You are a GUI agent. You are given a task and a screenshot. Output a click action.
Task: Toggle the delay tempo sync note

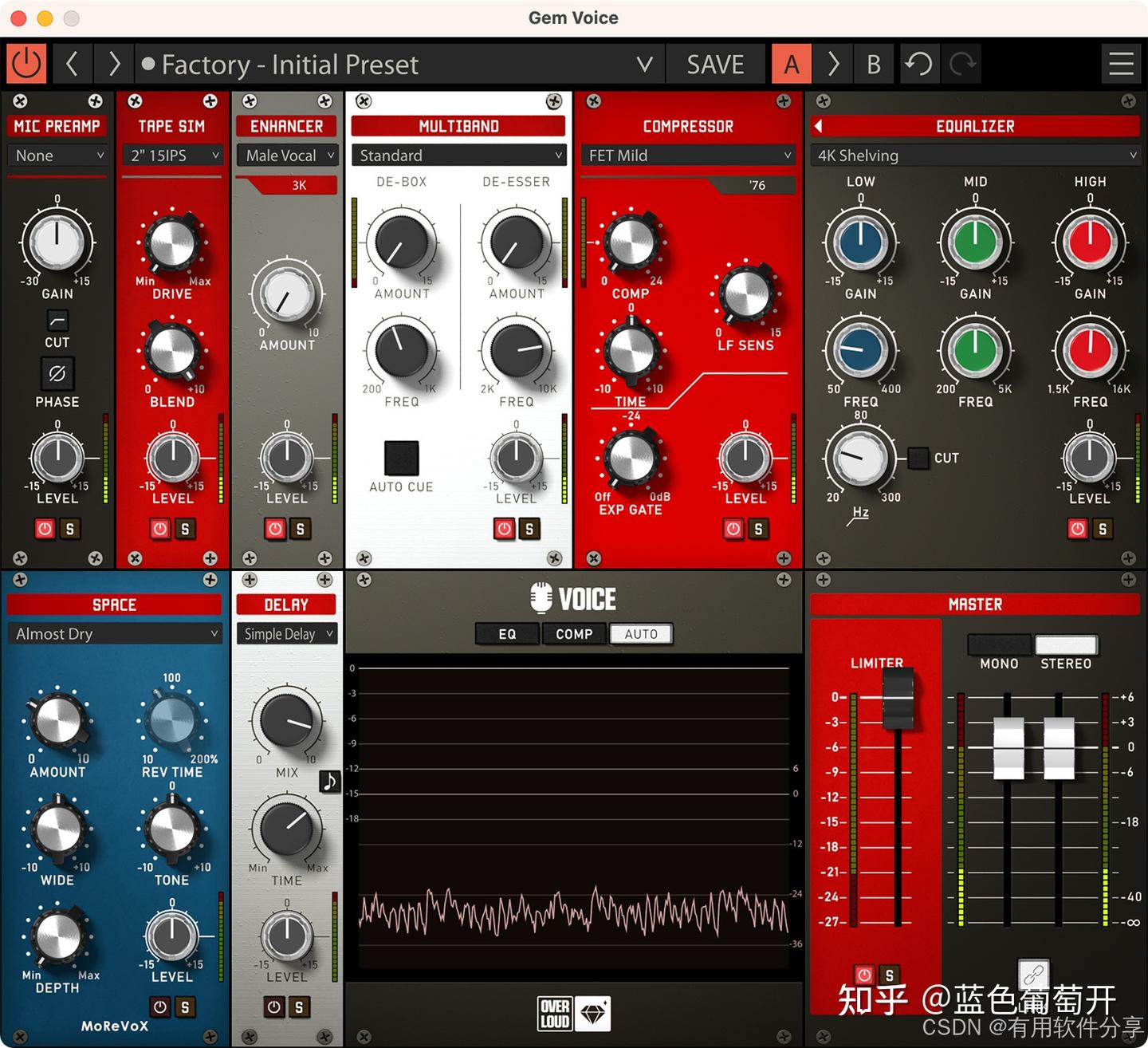[330, 781]
